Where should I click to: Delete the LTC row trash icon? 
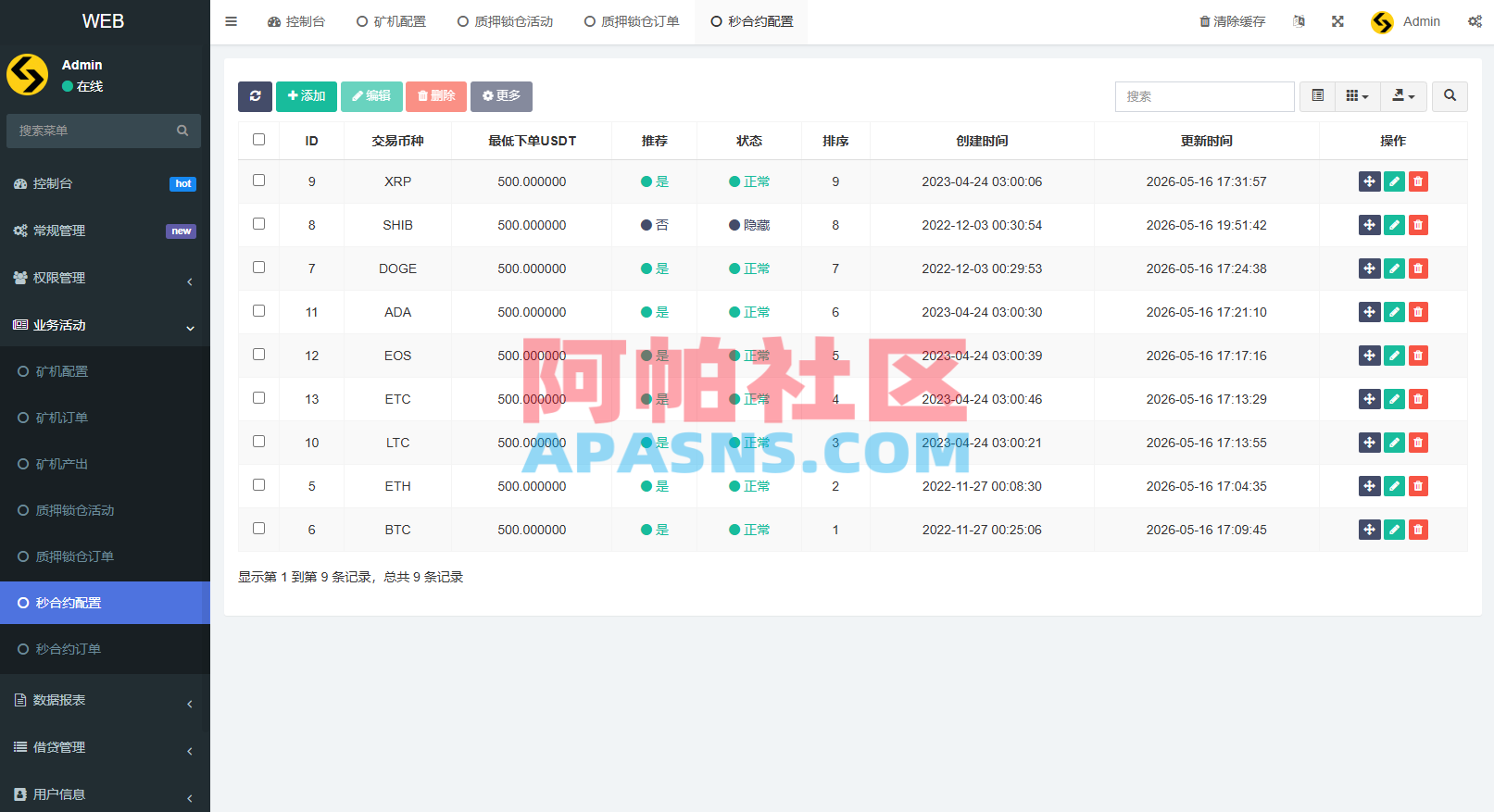point(1418,443)
